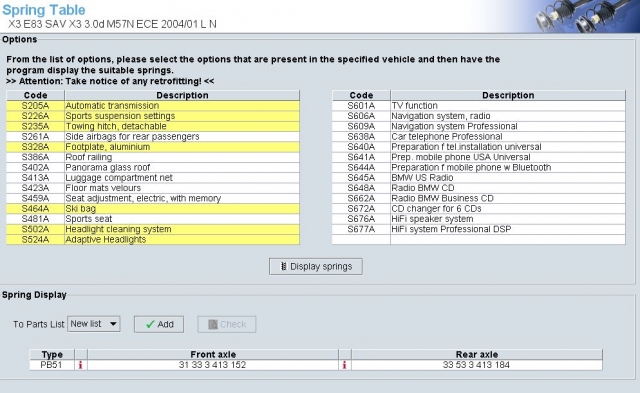This screenshot has width=640, height=393.
Task: Click the Type column header
Action: 52,354
